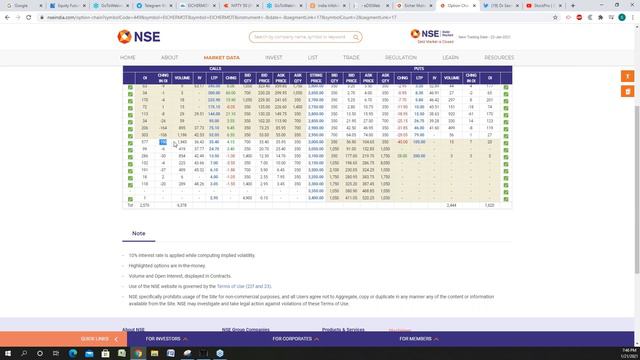Toggle calls checkbox for strike 3,400.00 row

click(x=130, y=199)
